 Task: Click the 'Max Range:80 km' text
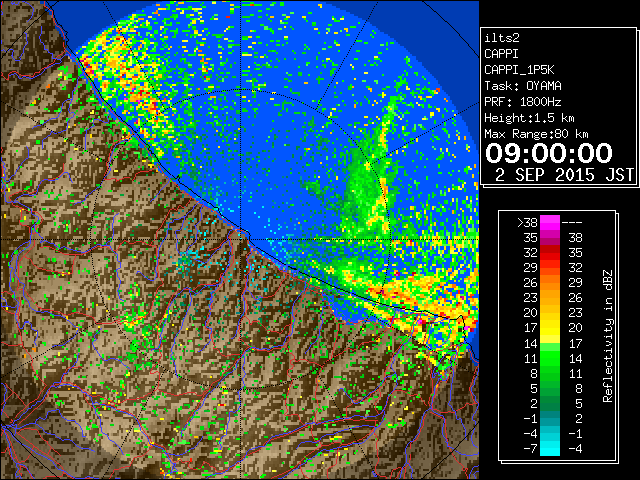click(x=536, y=134)
